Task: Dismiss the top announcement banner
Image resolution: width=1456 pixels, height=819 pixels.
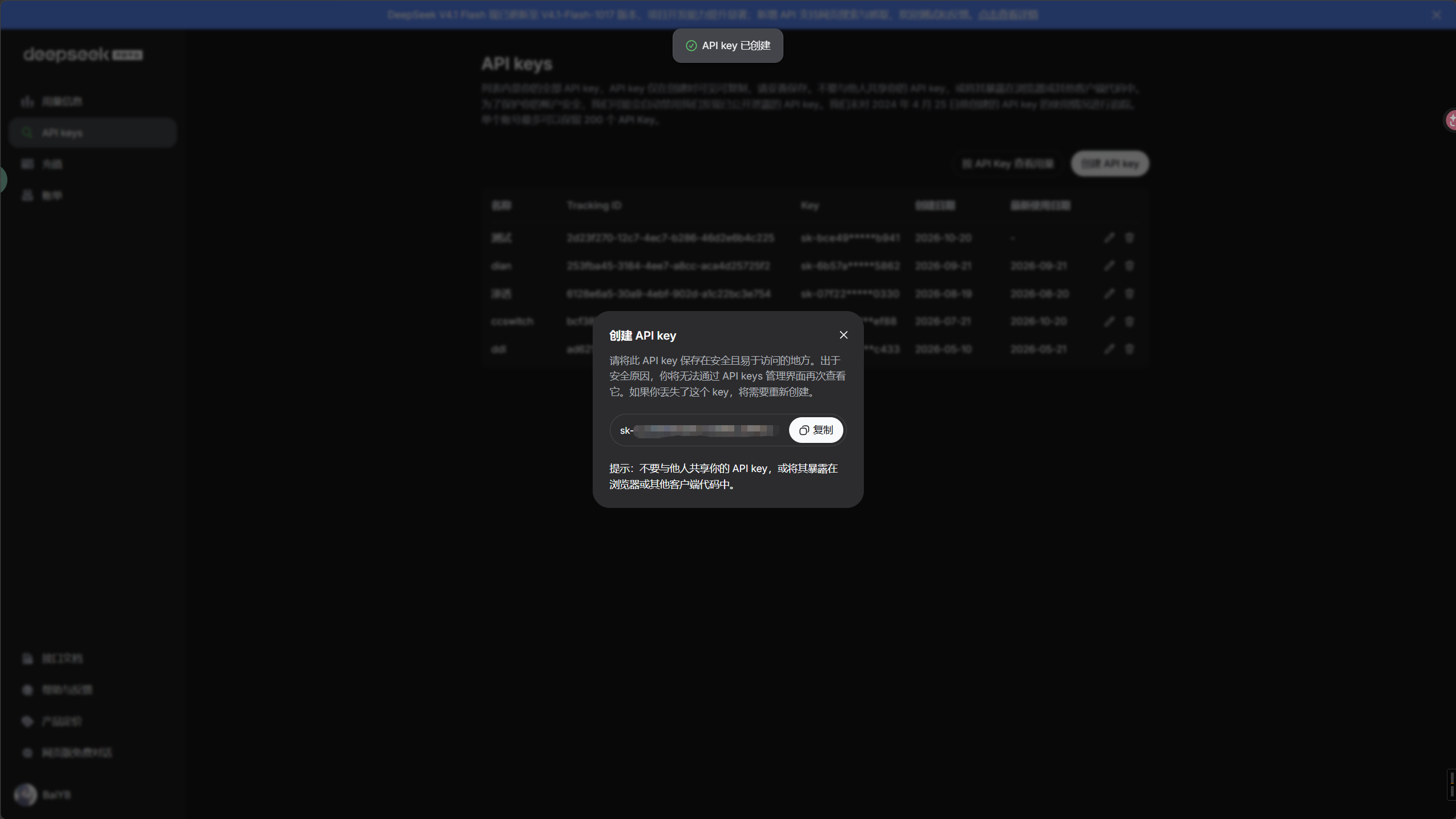Action: pyautogui.click(x=1437, y=15)
